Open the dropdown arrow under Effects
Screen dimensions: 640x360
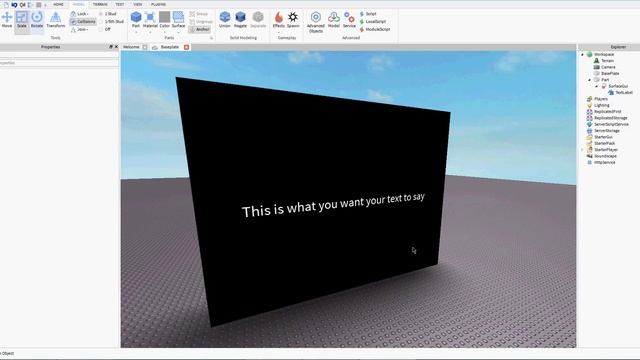(279, 33)
